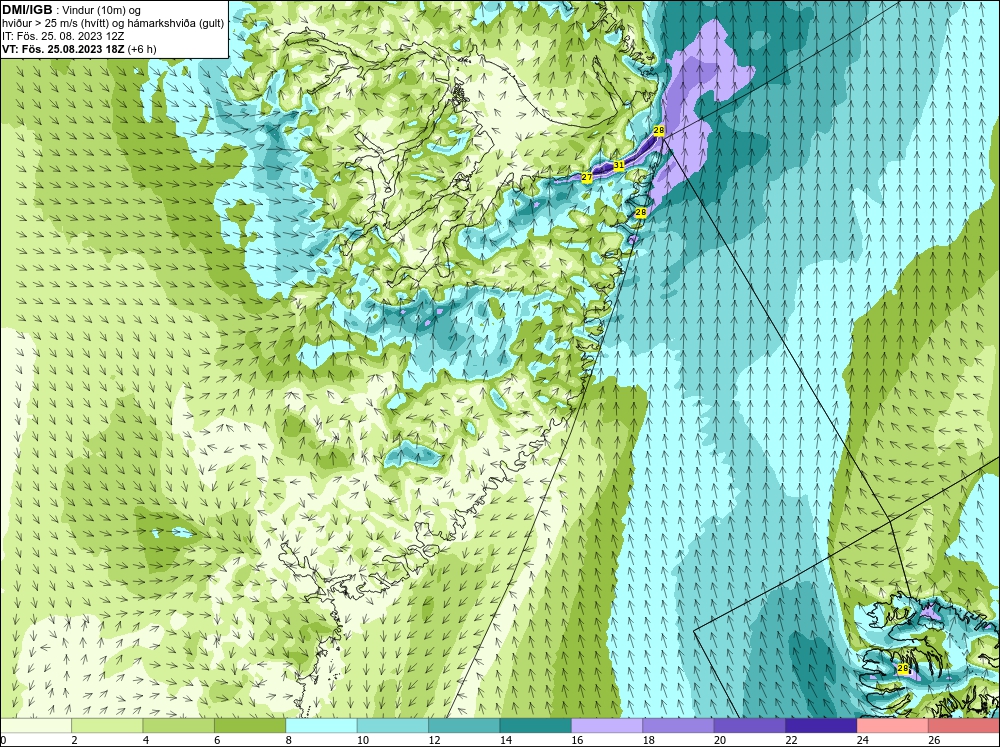Screen dimensions: 1000x747
Task: Click the DMI/IGB title in header box
Action: coord(27,10)
